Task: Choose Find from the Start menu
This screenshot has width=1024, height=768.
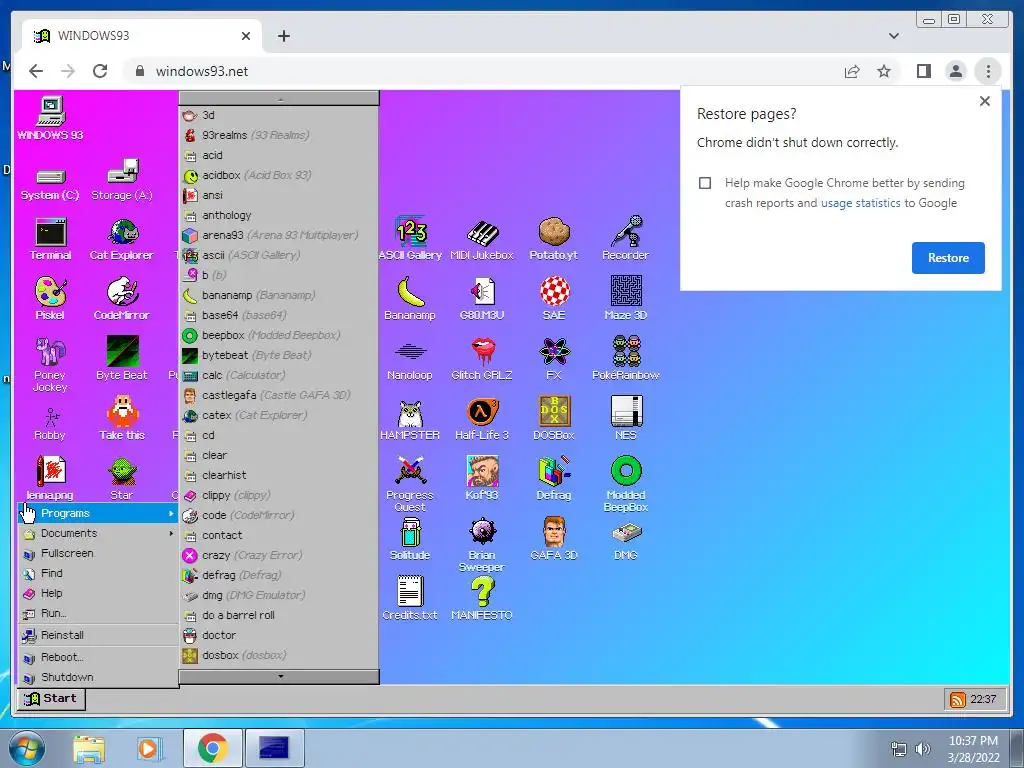Action: tap(98, 573)
